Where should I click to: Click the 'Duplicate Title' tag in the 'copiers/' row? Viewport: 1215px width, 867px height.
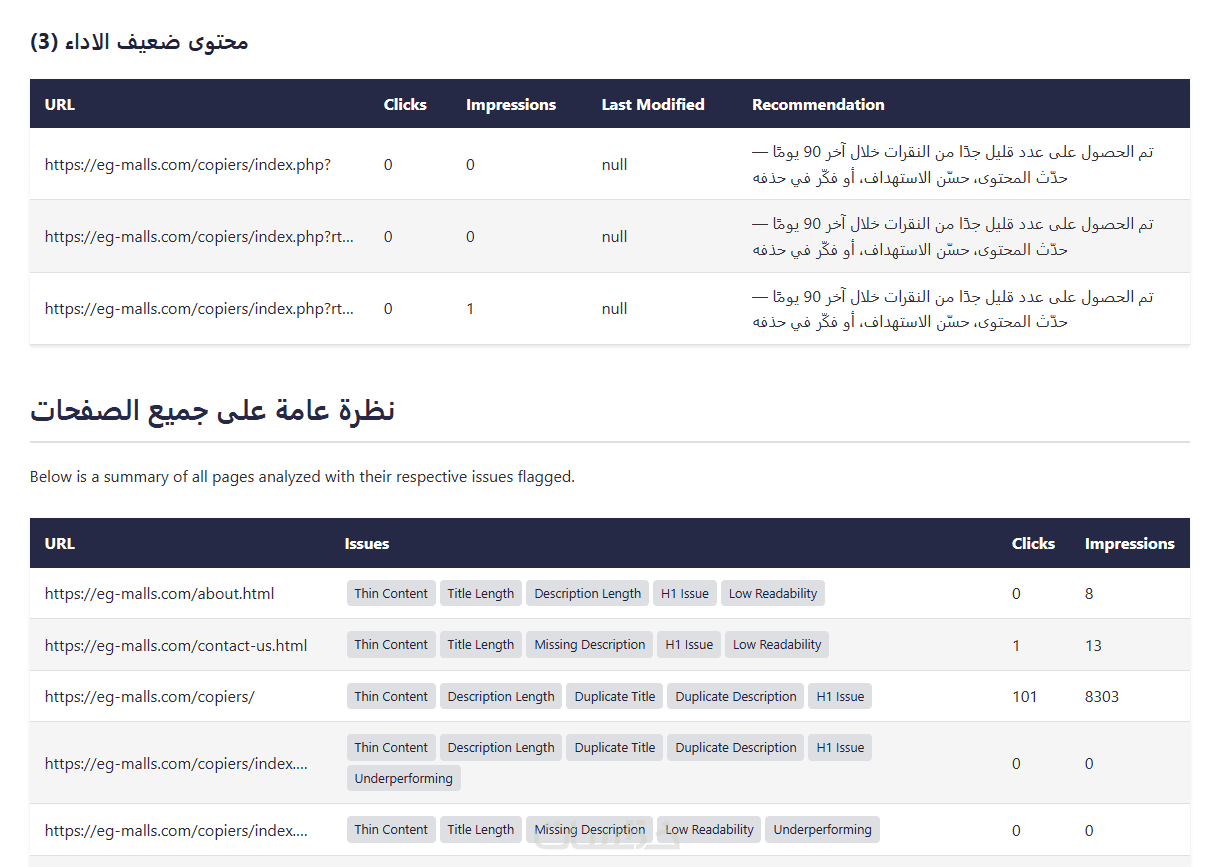pos(615,697)
